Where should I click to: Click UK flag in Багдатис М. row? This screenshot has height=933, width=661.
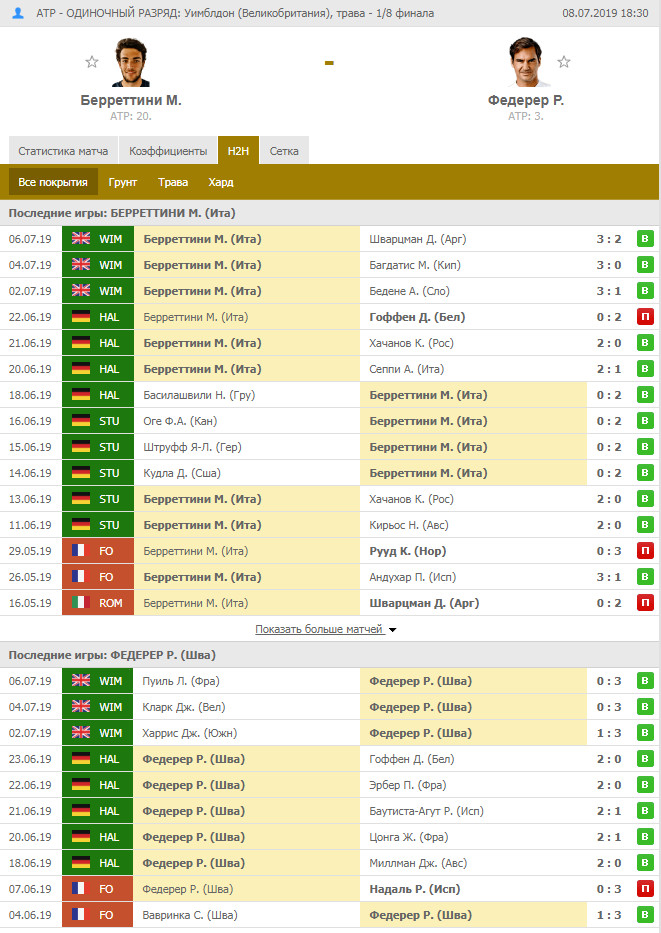pos(81,265)
